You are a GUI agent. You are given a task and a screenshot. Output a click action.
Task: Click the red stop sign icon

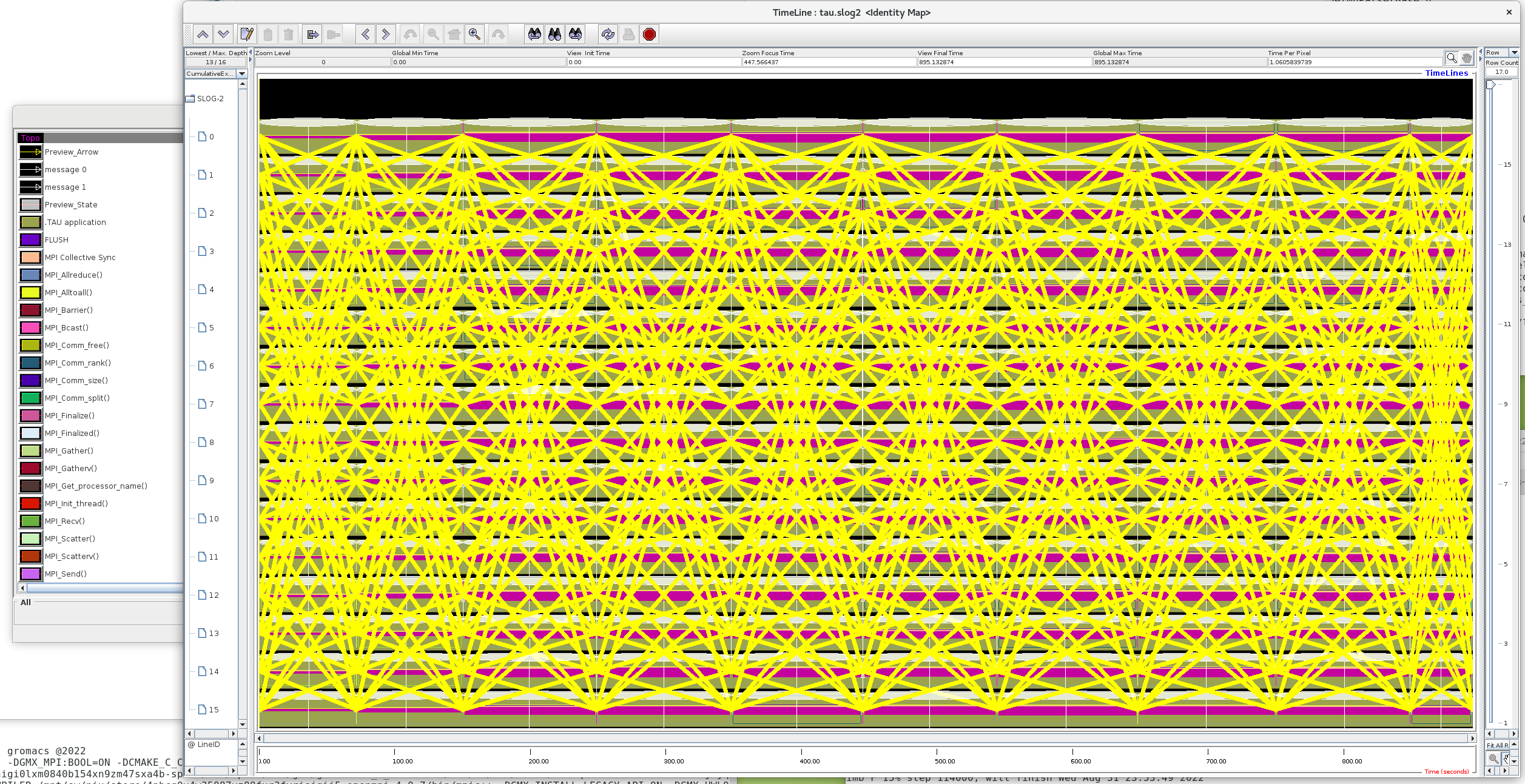coord(649,35)
